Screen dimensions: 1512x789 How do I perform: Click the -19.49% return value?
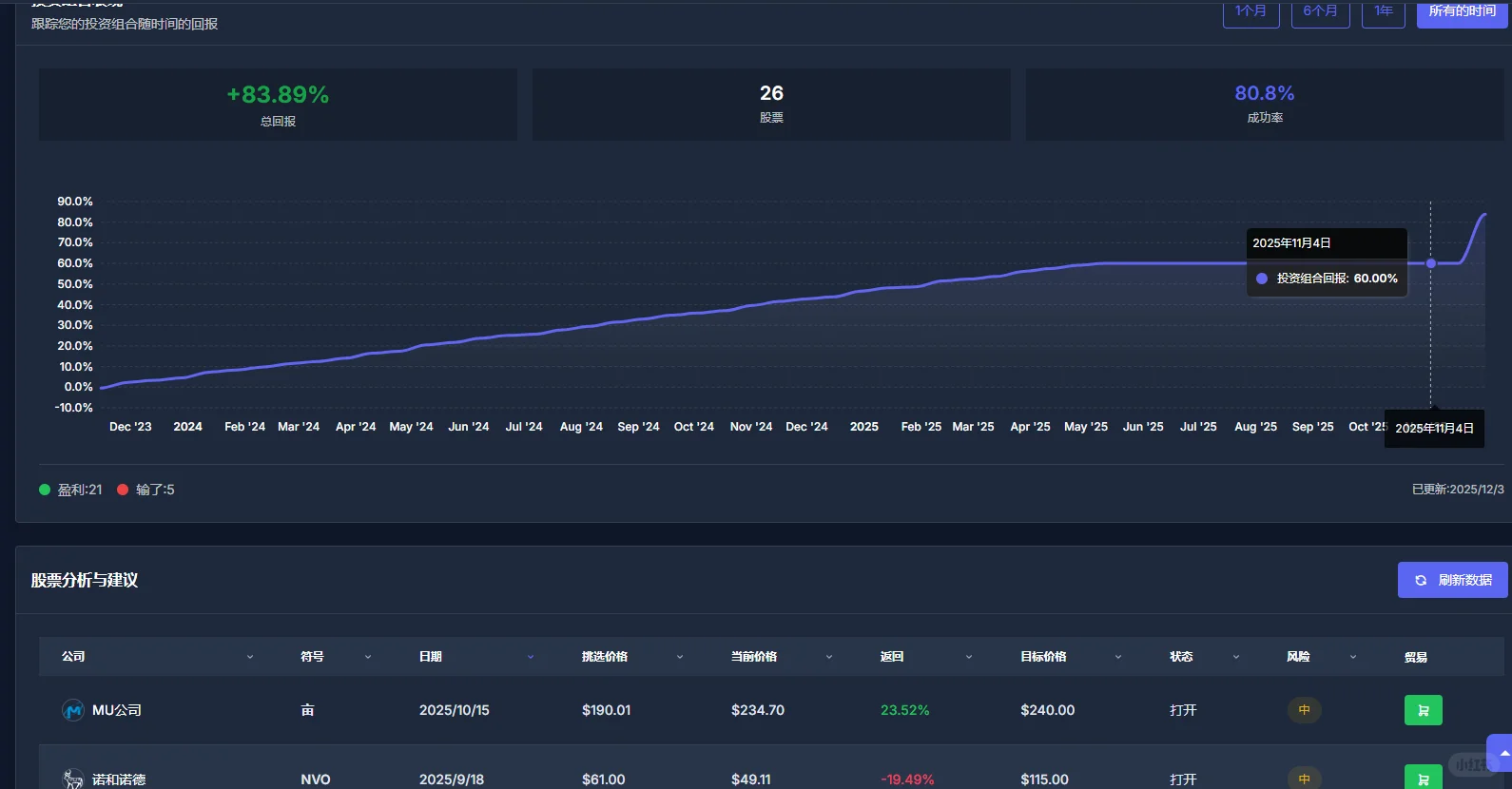click(x=907, y=779)
